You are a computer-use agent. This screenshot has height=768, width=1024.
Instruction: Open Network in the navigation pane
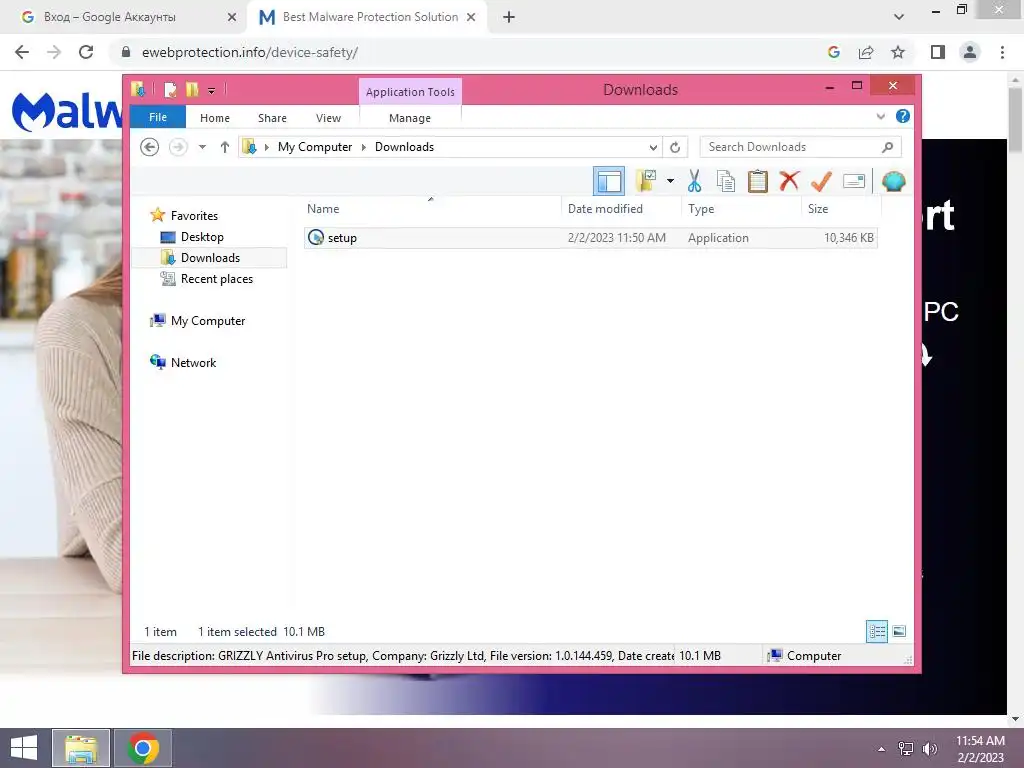tap(193, 362)
